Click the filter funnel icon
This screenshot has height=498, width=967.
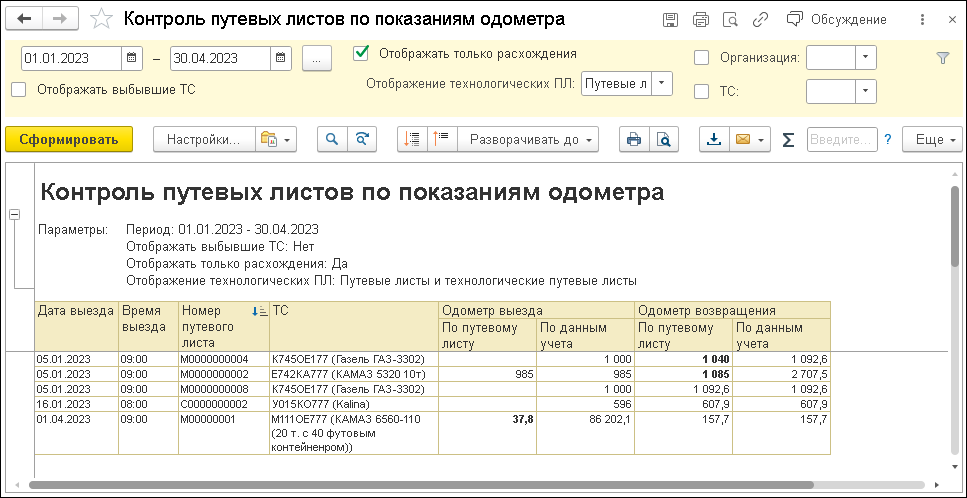tap(942, 58)
